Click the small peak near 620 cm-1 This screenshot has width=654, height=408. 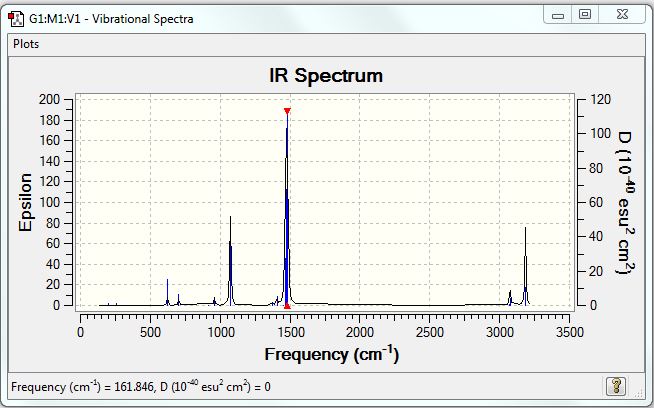[x=167, y=292]
